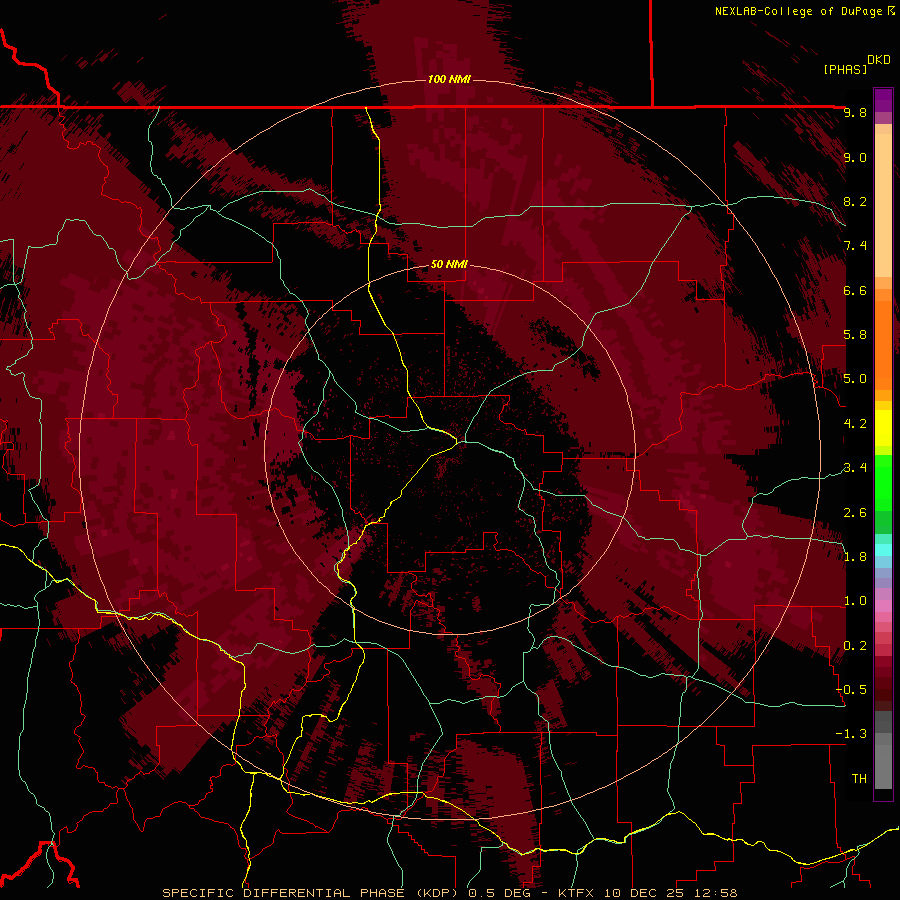The width and height of the screenshot is (900, 900).
Task: Click the 0.2 scale value
Action: (x=855, y=646)
